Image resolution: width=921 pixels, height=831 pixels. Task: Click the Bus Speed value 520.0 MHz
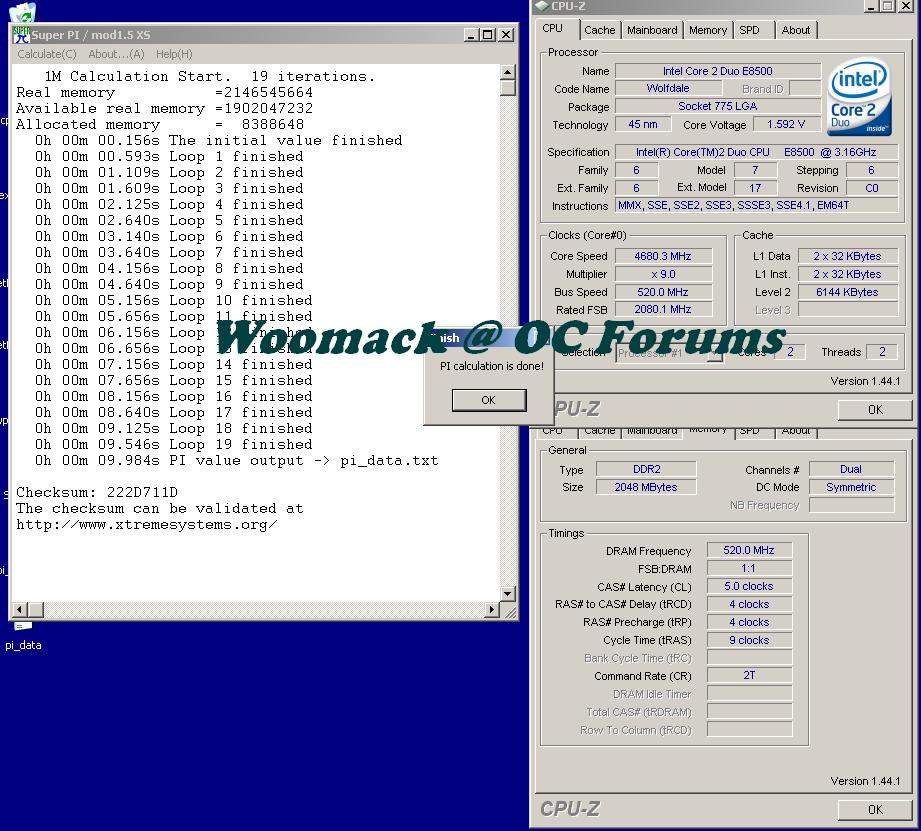point(663,292)
